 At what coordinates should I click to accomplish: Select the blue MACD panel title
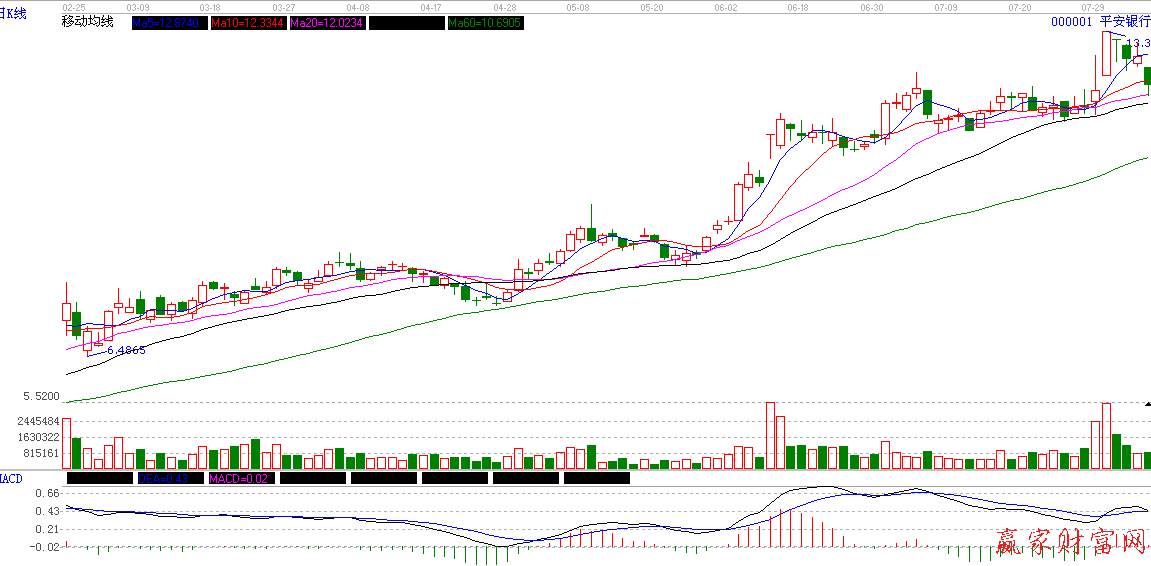(11, 479)
